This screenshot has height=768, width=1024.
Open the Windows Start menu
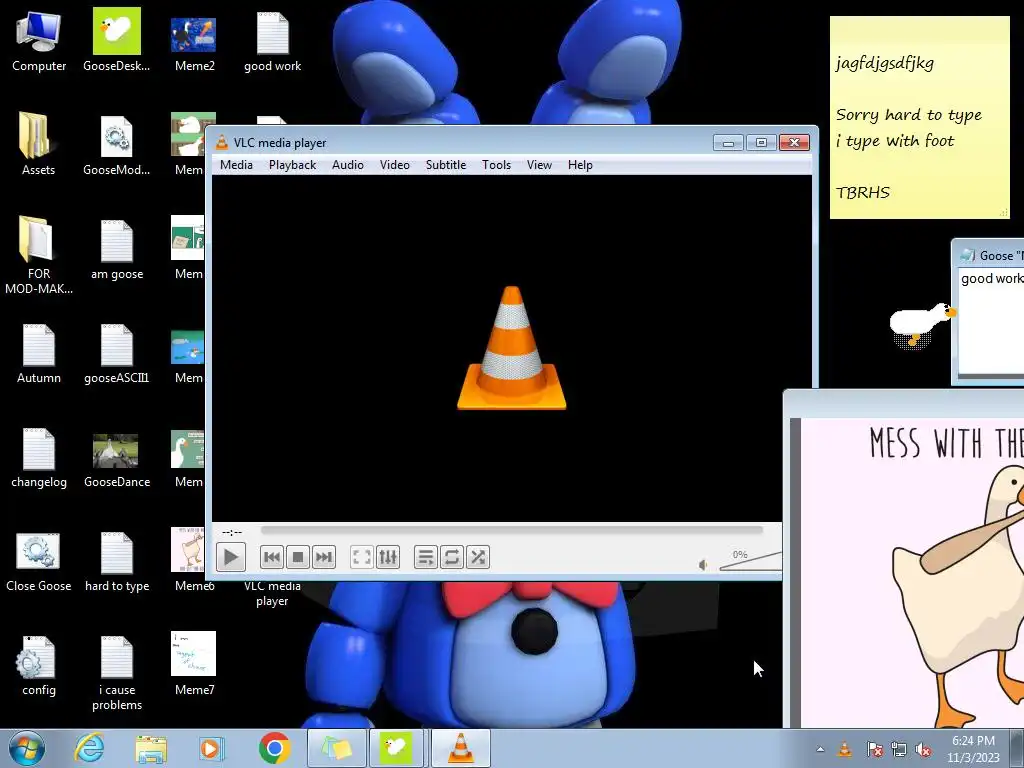[x=27, y=748]
